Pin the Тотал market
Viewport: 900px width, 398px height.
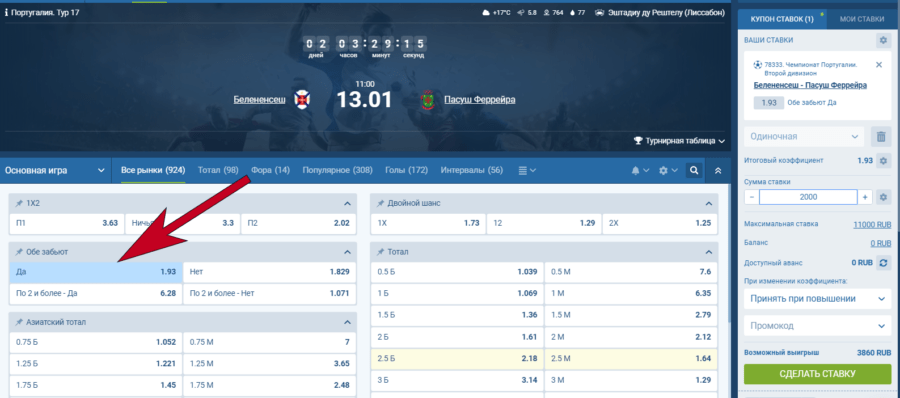(381, 252)
